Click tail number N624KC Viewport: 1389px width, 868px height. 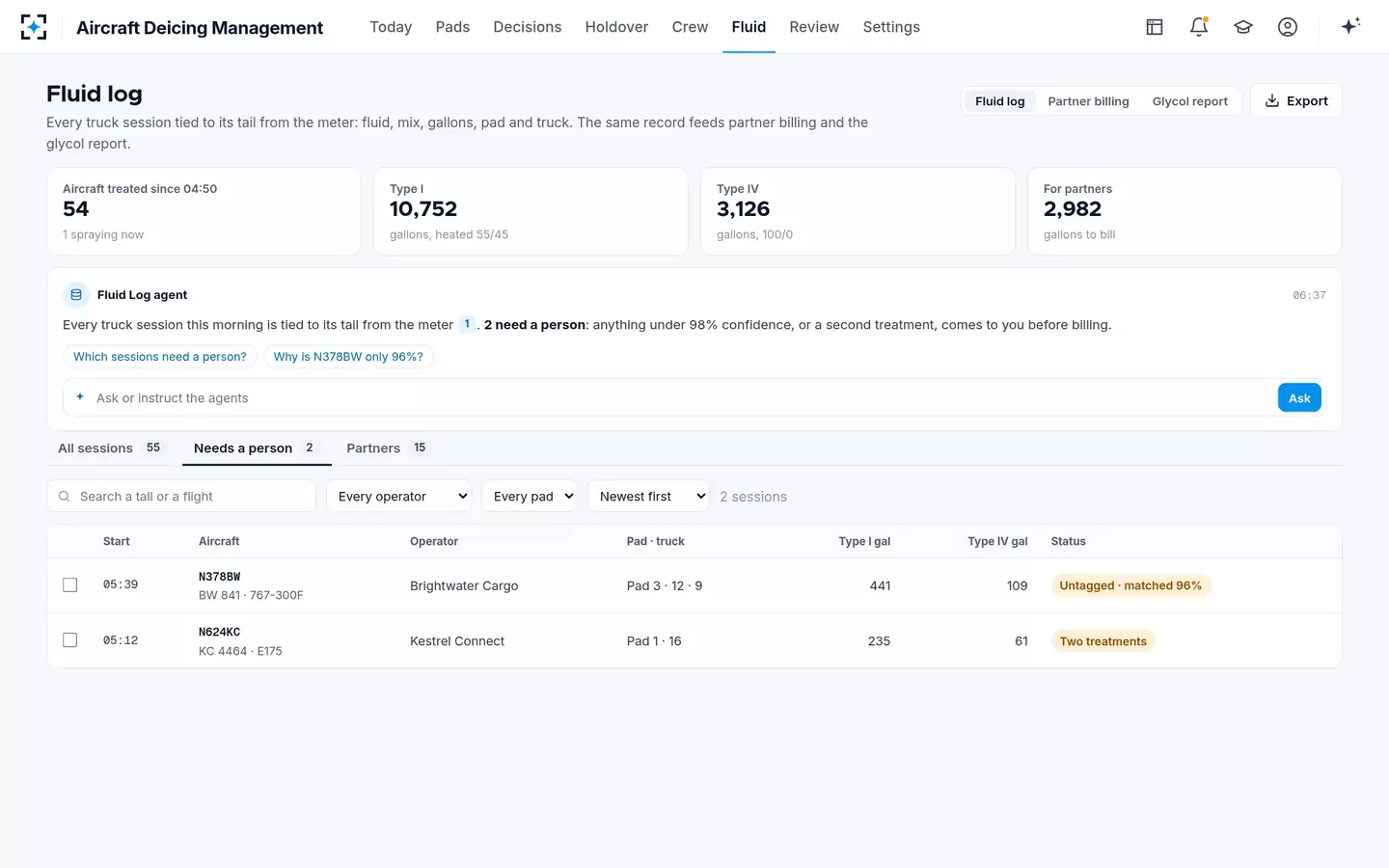point(220,633)
